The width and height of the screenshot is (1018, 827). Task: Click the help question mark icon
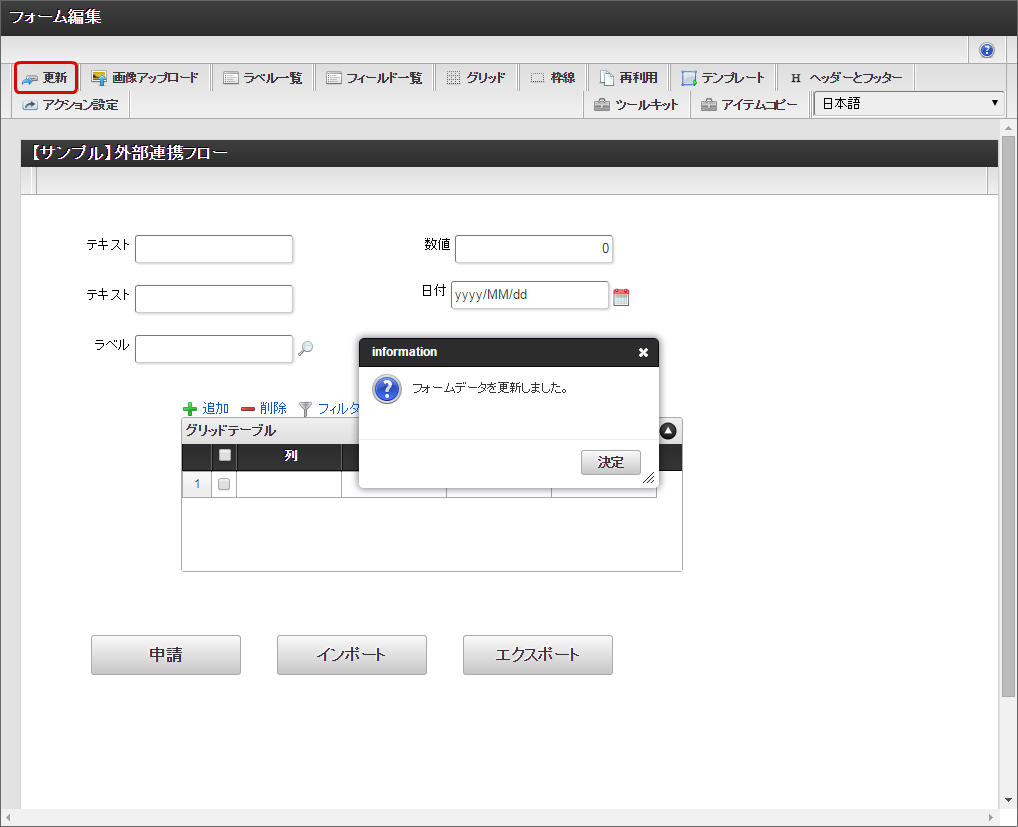click(x=986, y=50)
